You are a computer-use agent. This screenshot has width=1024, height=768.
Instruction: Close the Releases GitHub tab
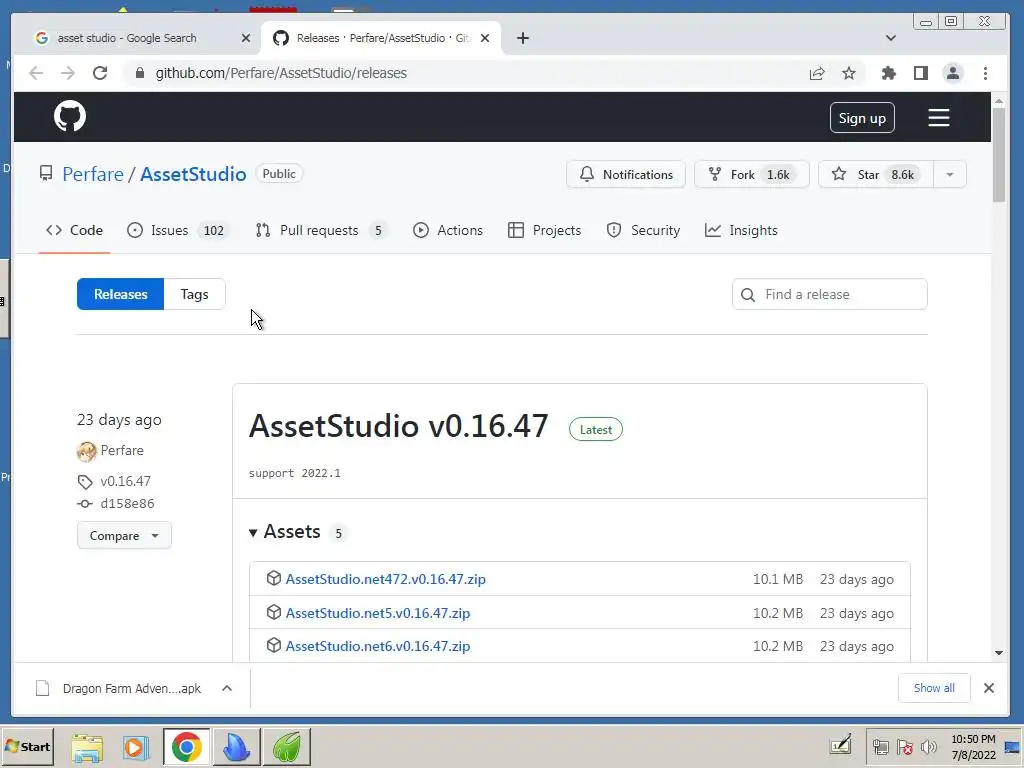(485, 38)
